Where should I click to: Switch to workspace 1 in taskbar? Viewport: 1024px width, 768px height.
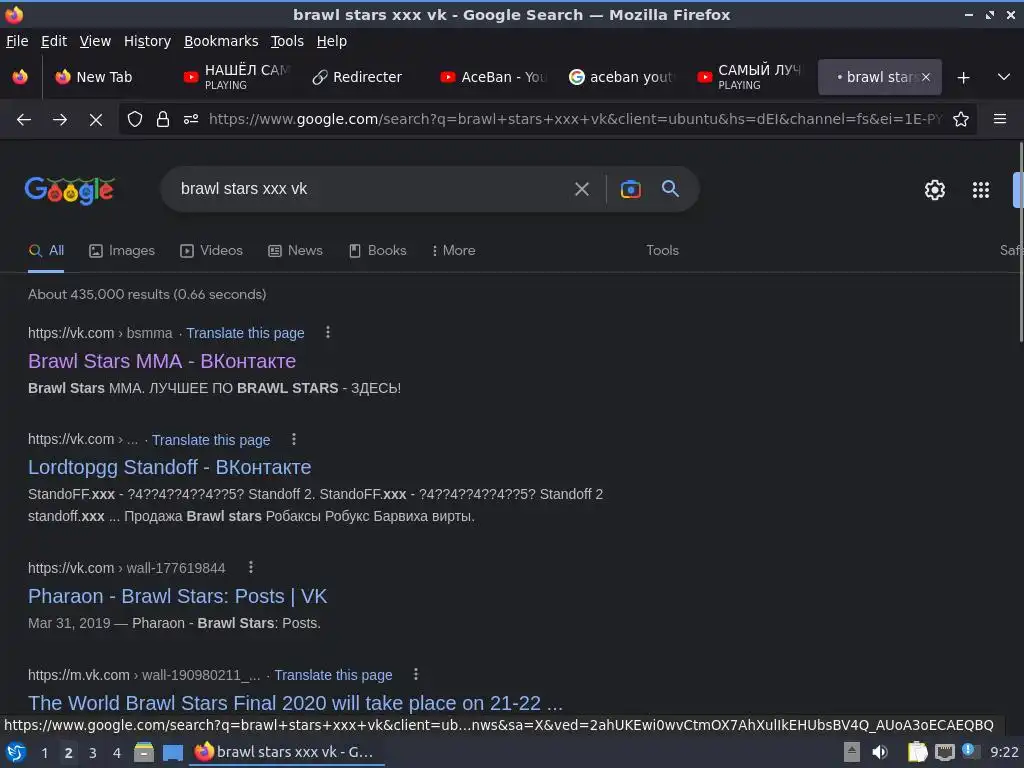44,753
